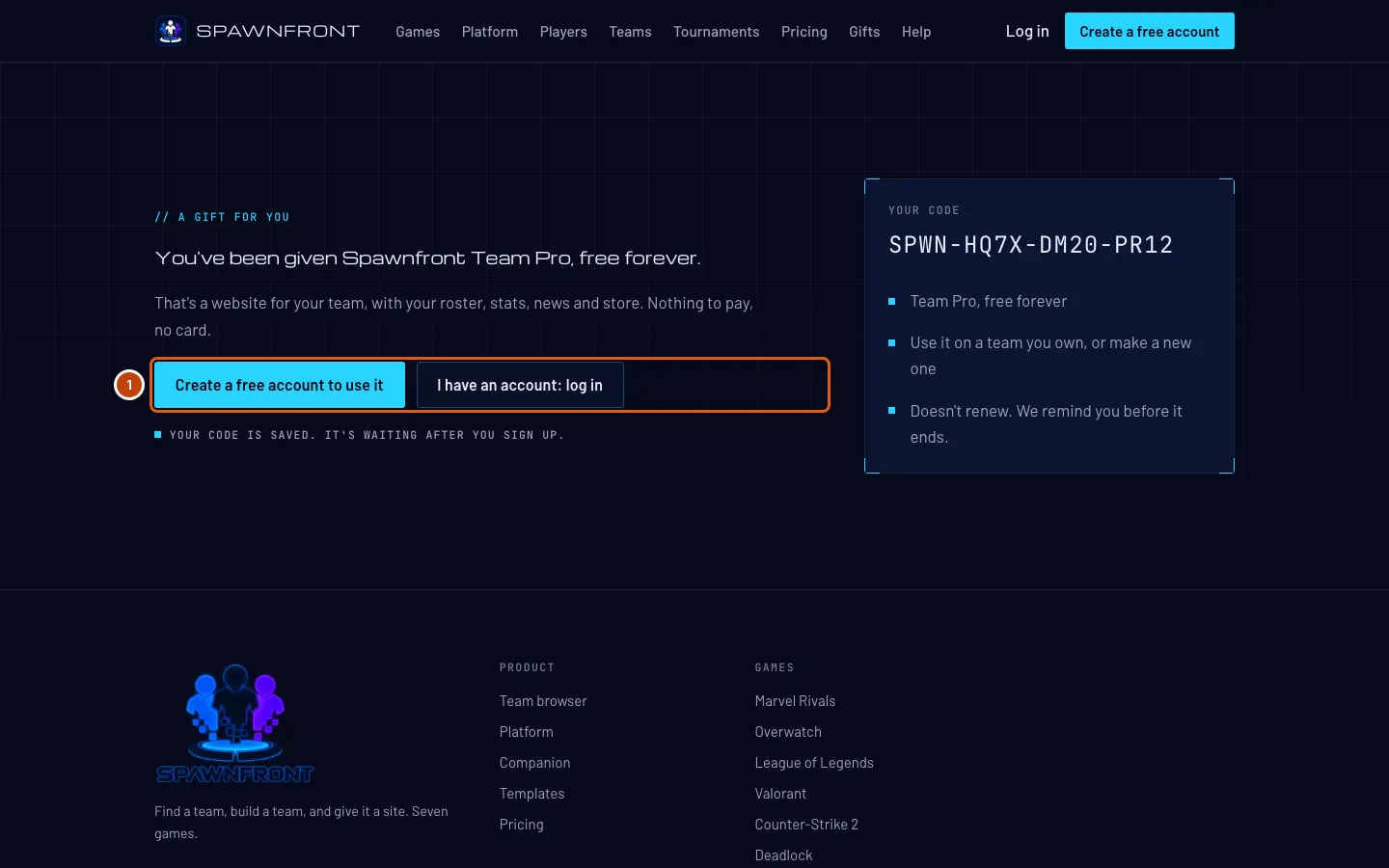Open the Deadlock game link
The width and height of the screenshot is (1389, 868).
(x=784, y=855)
